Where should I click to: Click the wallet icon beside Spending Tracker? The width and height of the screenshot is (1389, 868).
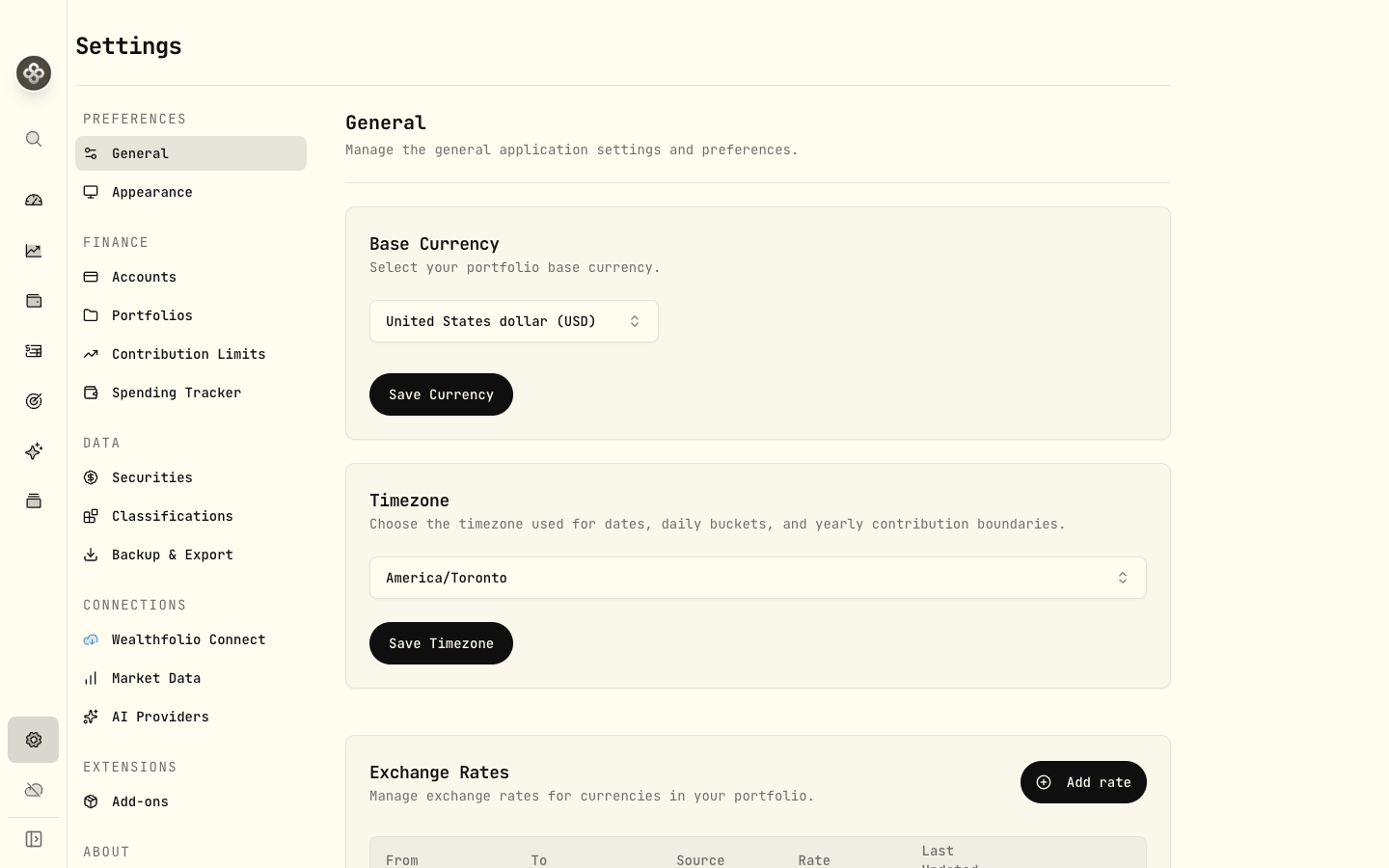pyautogui.click(x=91, y=393)
